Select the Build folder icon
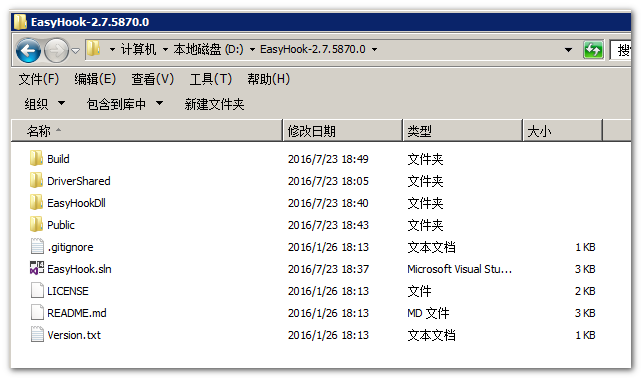641x378 pixels. [36, 158]
